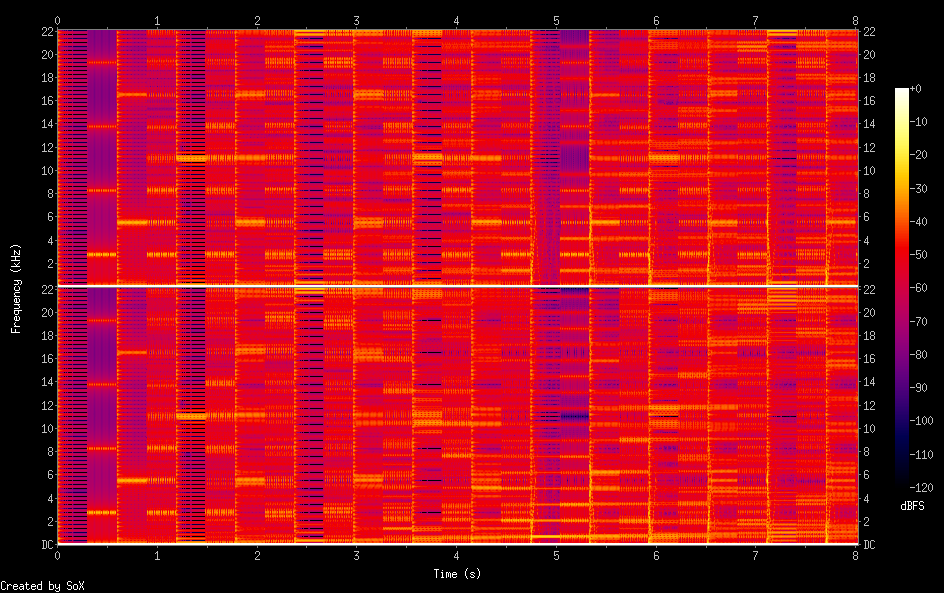Click lower channel's right-axis 2 kHz label
Viewport: 944px width, 593px height.
coord(866,521)
